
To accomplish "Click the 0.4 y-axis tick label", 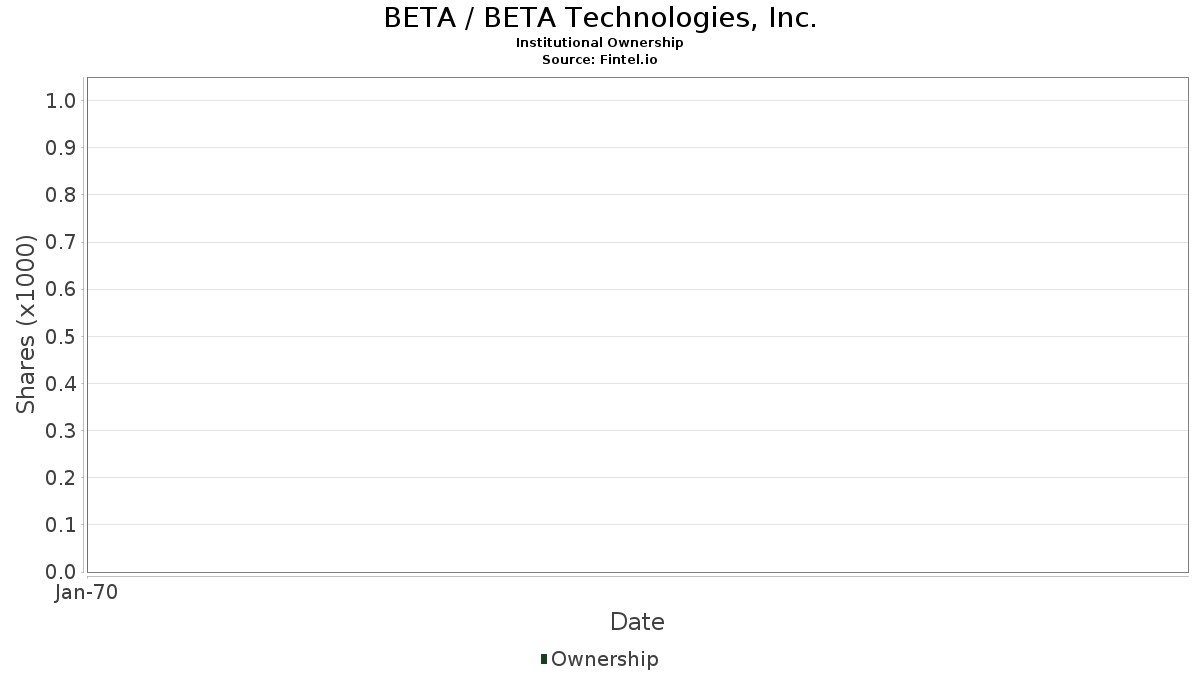I will [x=60, y=384].
